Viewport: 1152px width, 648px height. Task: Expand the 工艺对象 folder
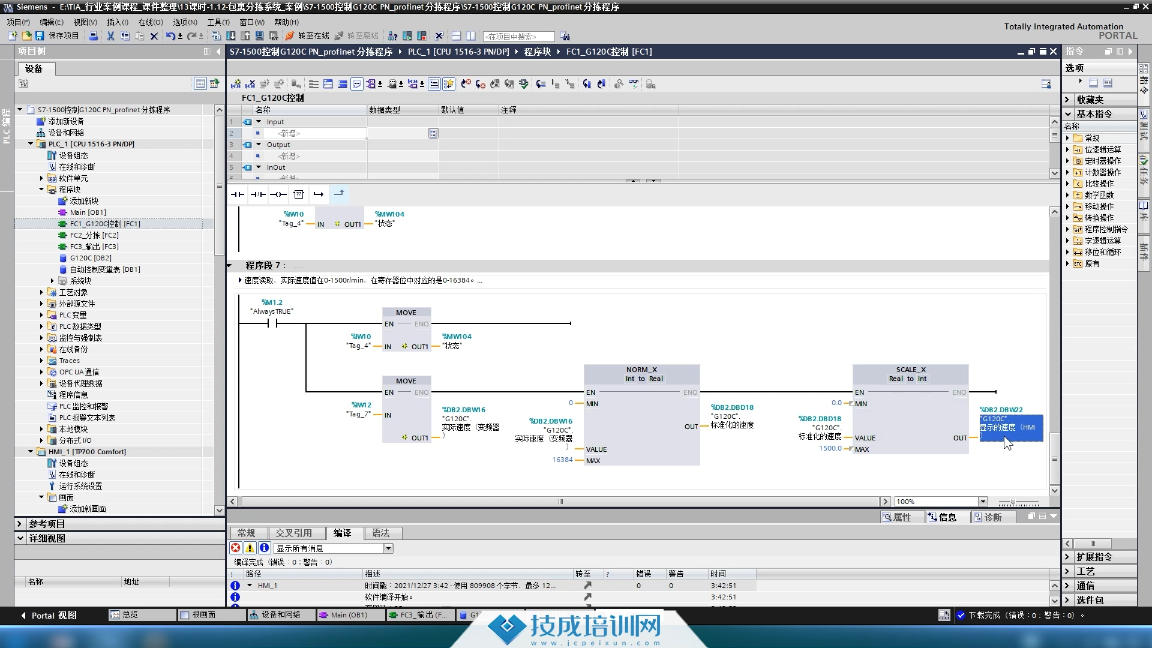coord(42,292)
